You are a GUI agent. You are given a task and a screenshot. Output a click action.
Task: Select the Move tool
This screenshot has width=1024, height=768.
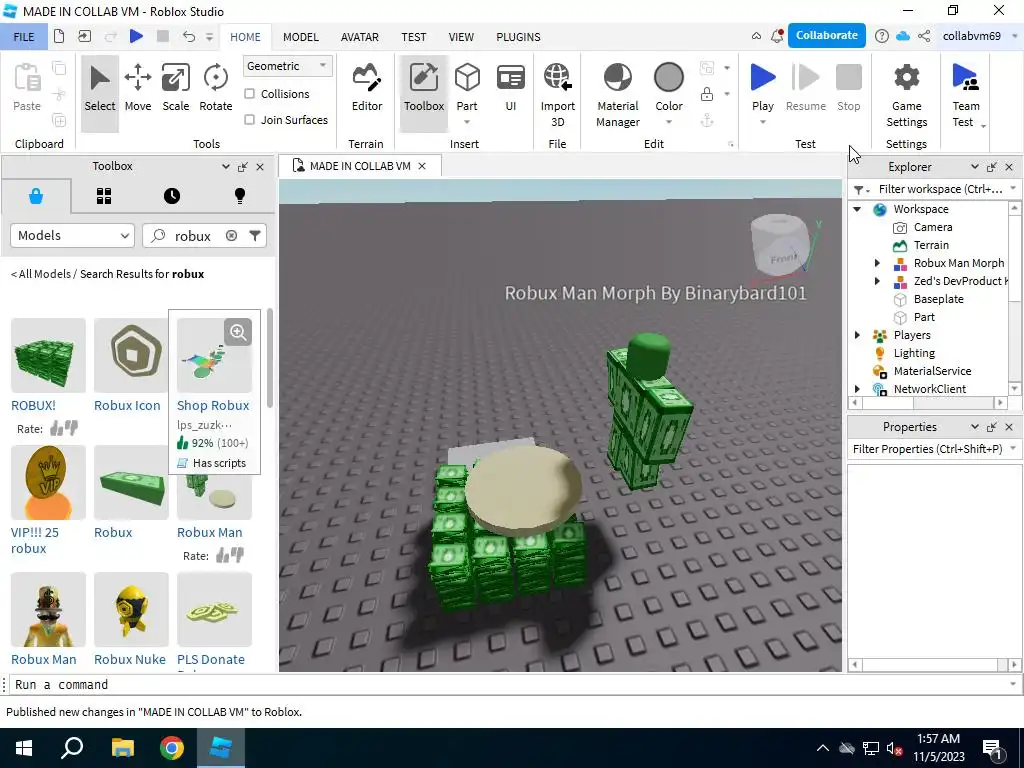coord(138,88)
